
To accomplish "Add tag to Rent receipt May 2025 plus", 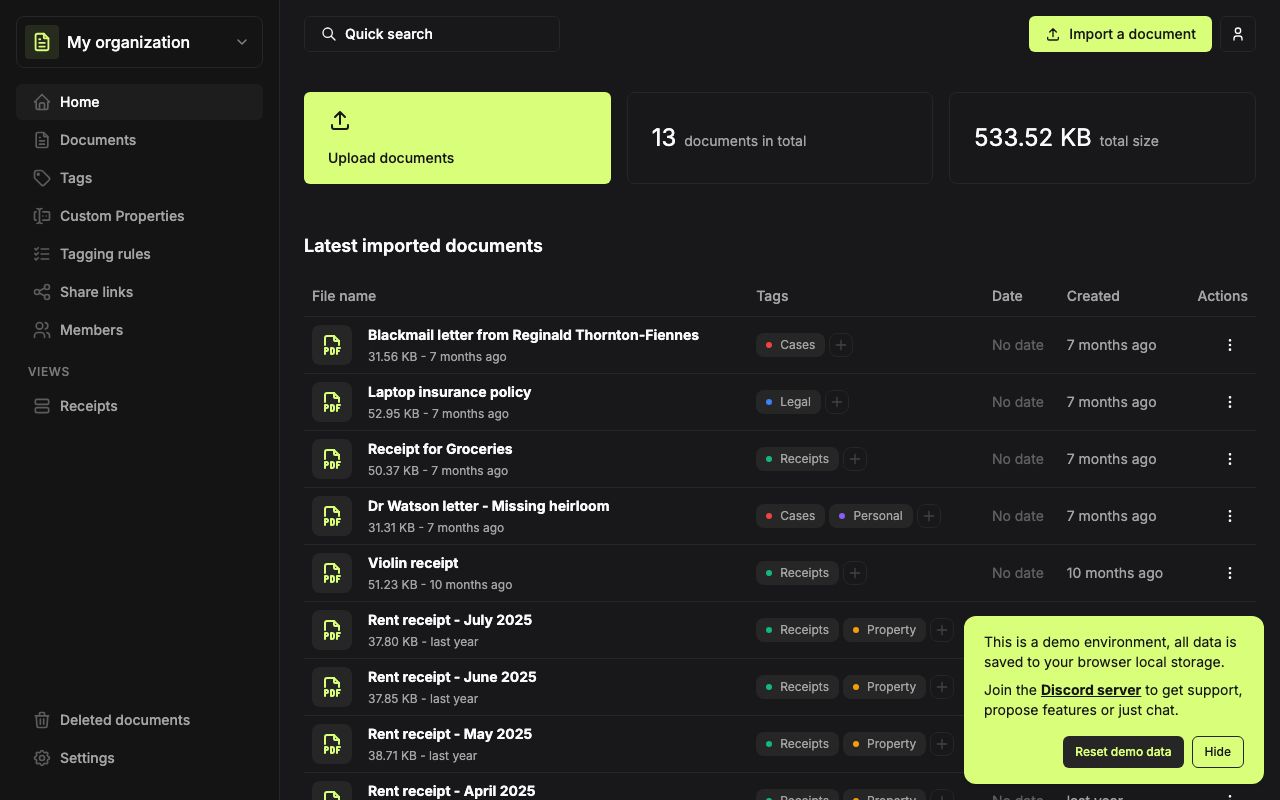I will (x=942, y=744).
